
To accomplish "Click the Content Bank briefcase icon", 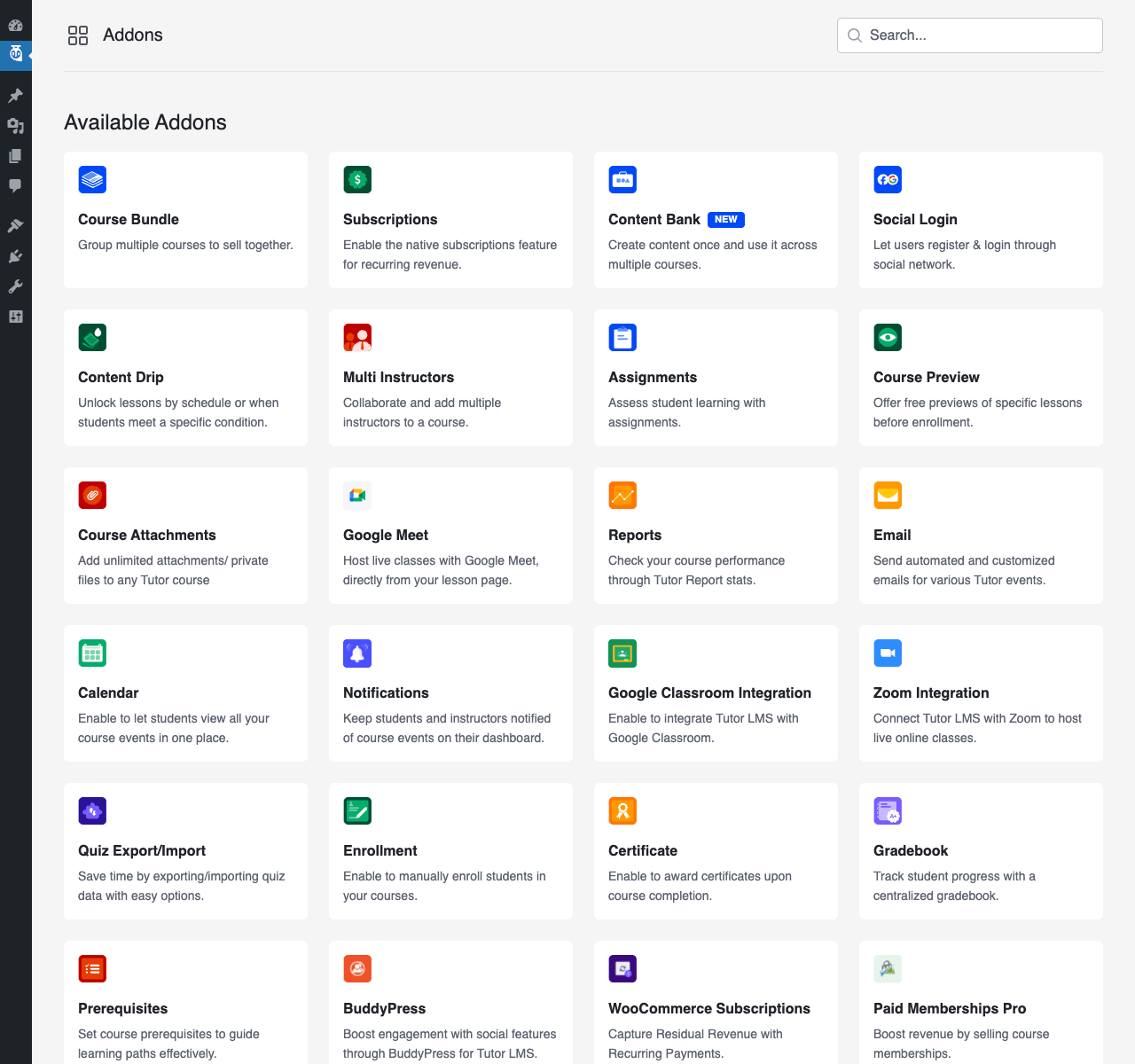I will click(x=622, y=180).
